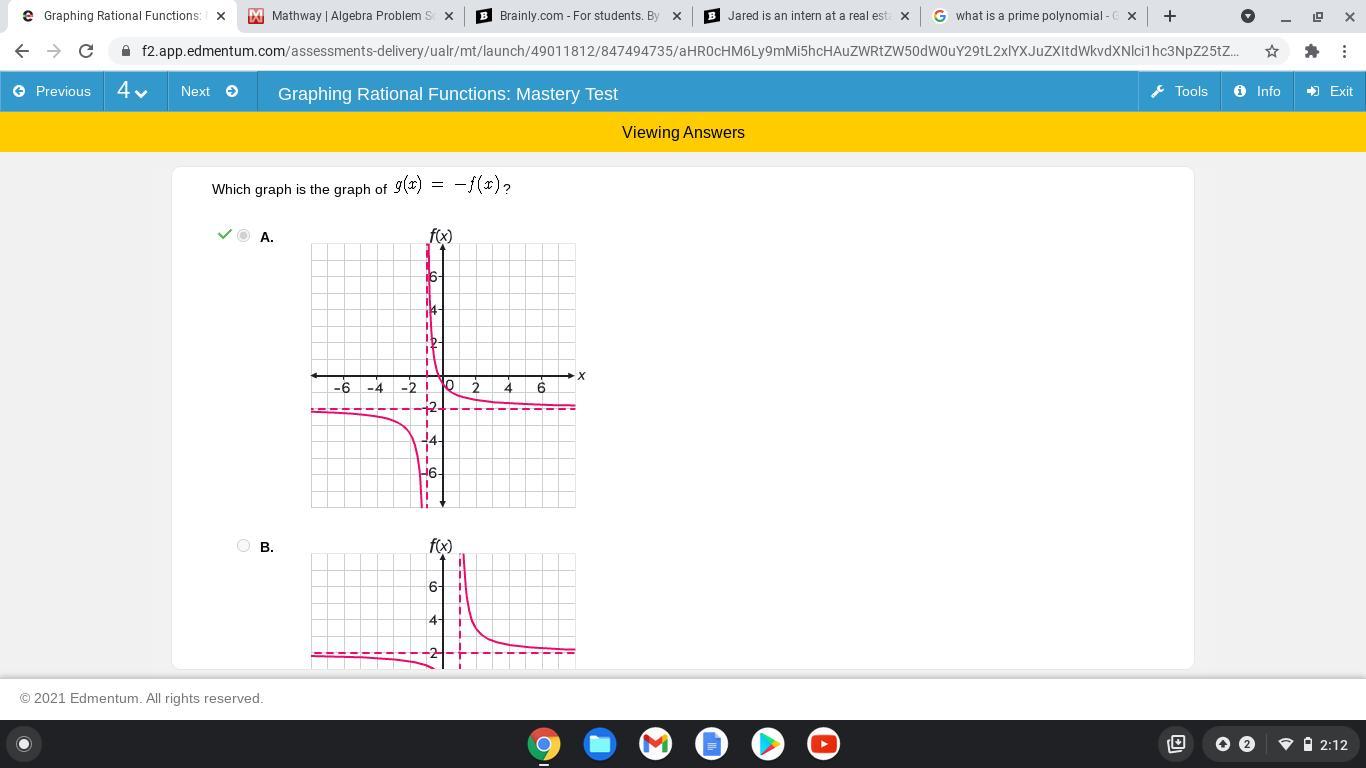This screenshot has height=768, width=1366.
Task: Exit the Mastery Test
Action: 1330,91
